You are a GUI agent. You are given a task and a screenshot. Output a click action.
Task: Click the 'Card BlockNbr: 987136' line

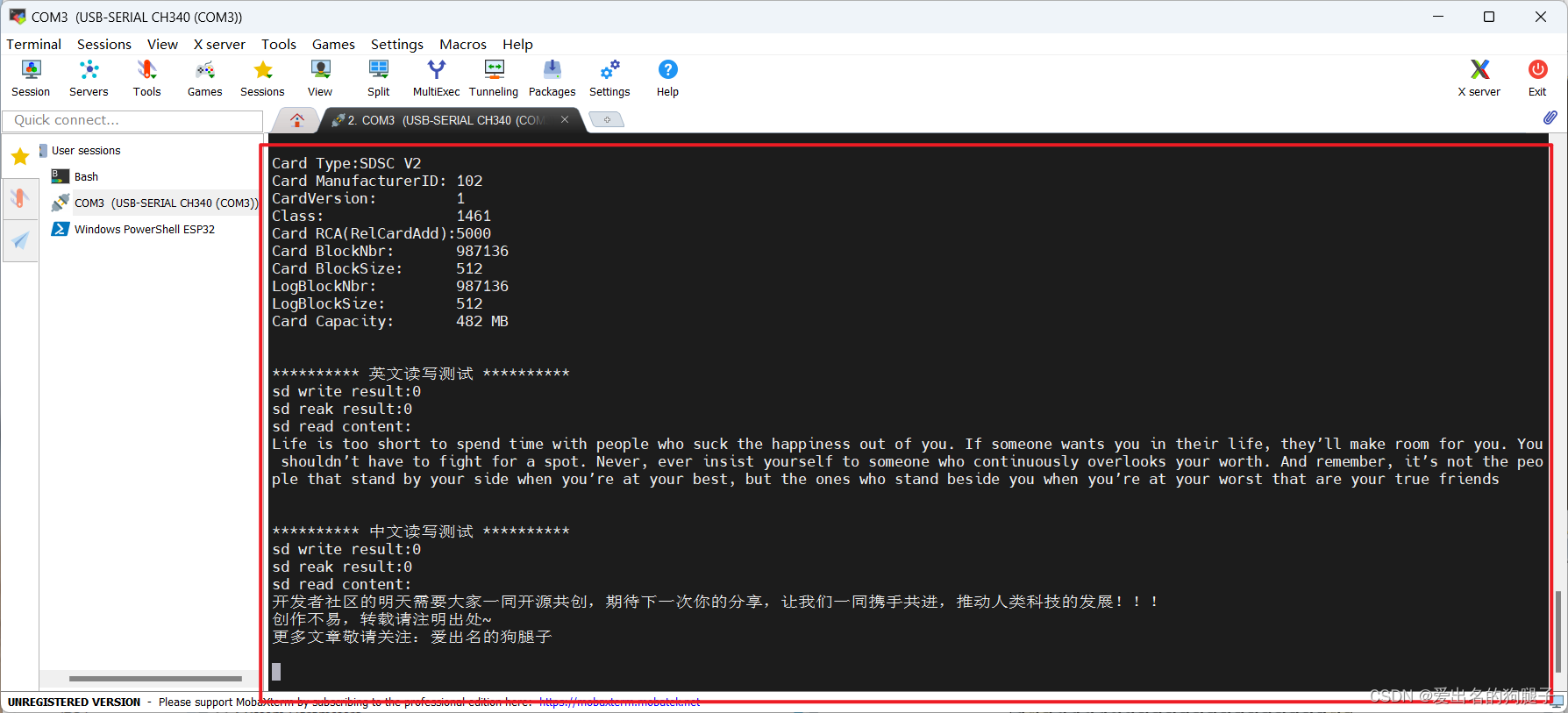[390, 251]
